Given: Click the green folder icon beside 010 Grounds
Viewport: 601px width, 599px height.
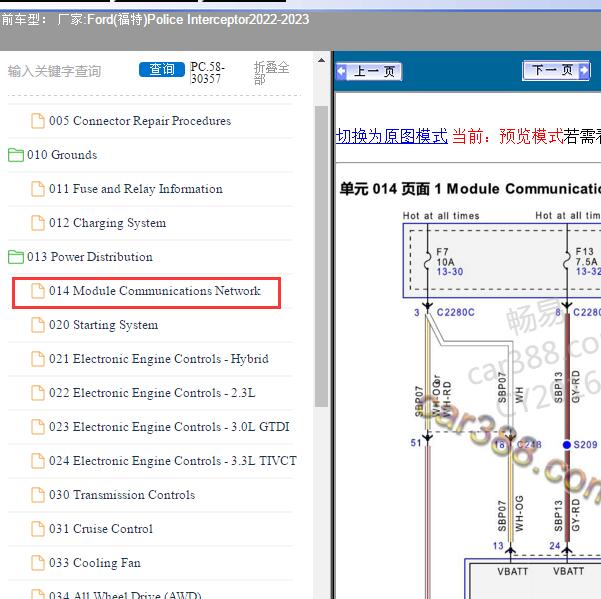Looking at the screenshot, I should (x=16, y=155).
